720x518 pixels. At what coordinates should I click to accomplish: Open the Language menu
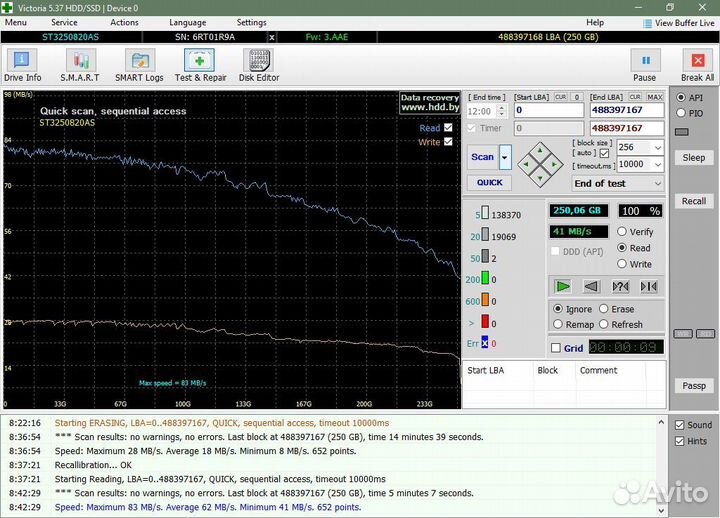click(188, 22)
